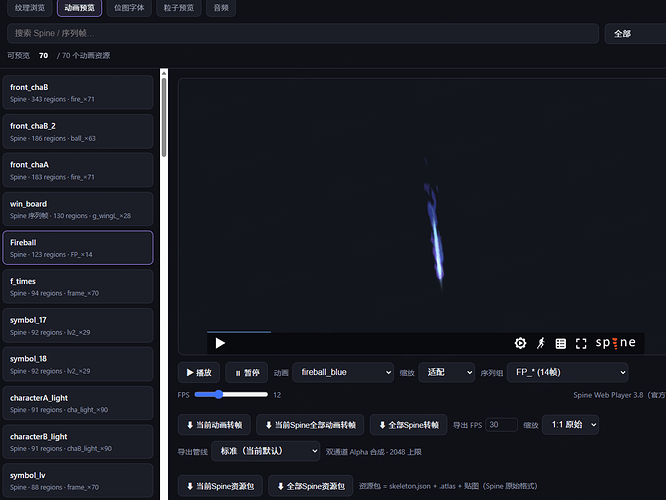Switch to the 纹理浏览 tab

coord(30,8)
